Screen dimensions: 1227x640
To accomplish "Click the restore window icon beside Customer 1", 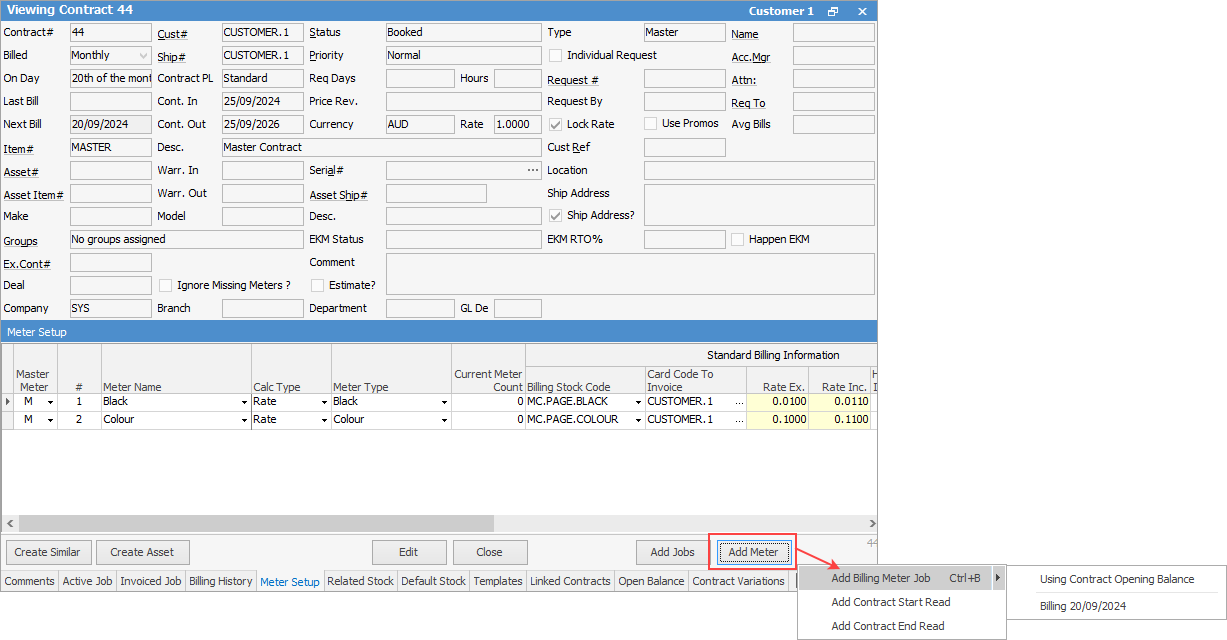I will pos(833,11).
